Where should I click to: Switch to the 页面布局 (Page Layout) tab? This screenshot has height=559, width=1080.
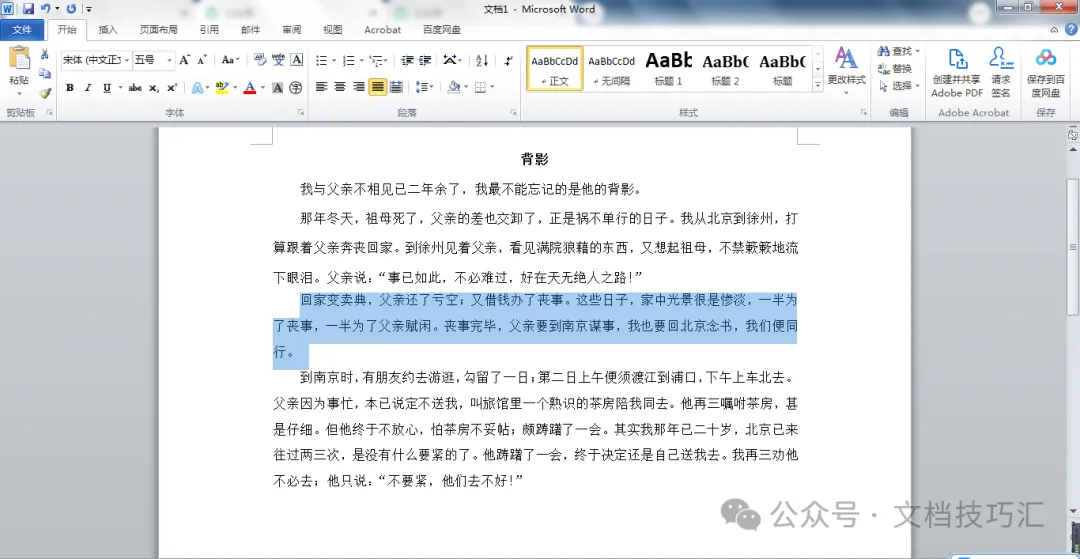(158, 30)
